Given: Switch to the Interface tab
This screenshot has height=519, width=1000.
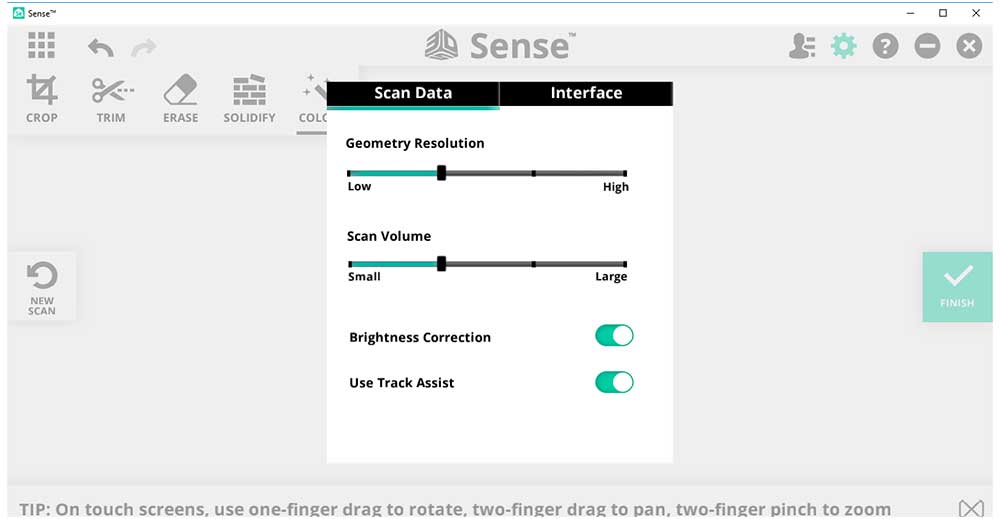Looking at the screenshot, I should (x=586, y=93).
